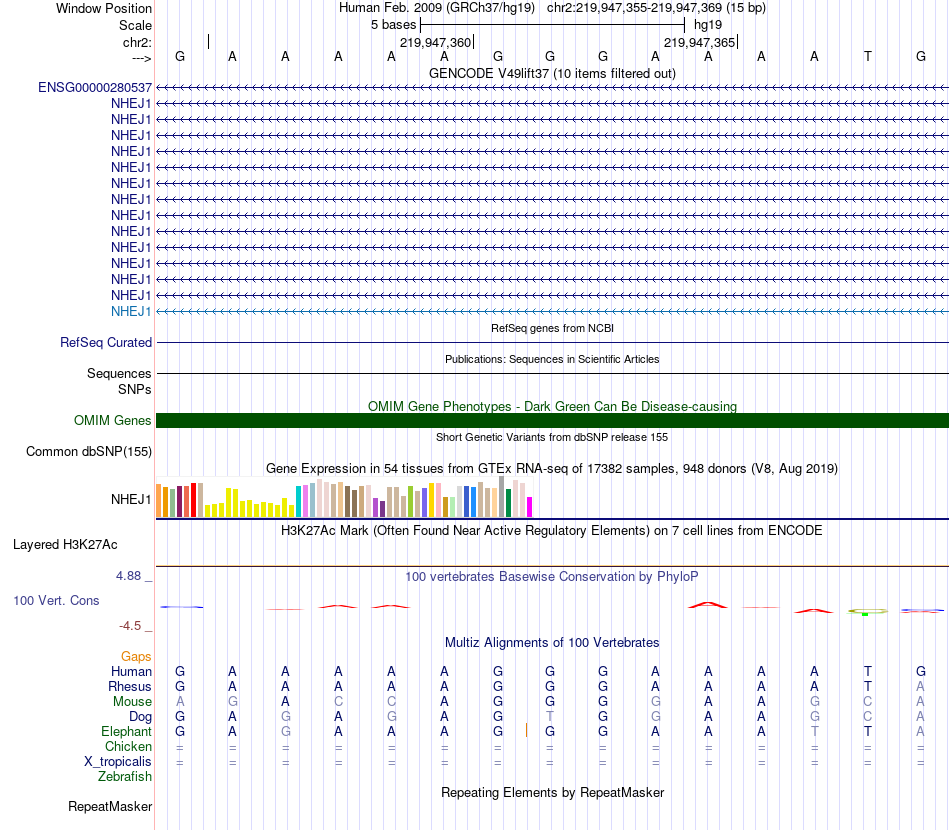950x830 pixels.
Task: Click the Chicken species row label
Action: click(128, 746)
